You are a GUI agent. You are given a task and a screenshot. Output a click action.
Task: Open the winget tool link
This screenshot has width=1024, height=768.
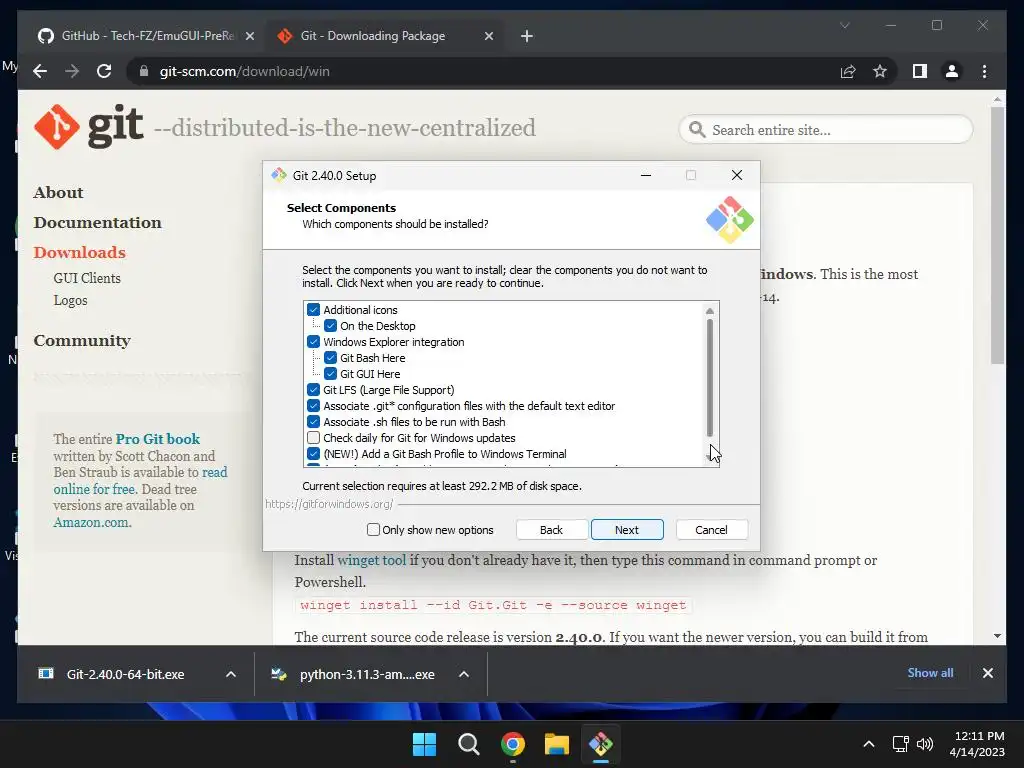click(x=372, y=560)
